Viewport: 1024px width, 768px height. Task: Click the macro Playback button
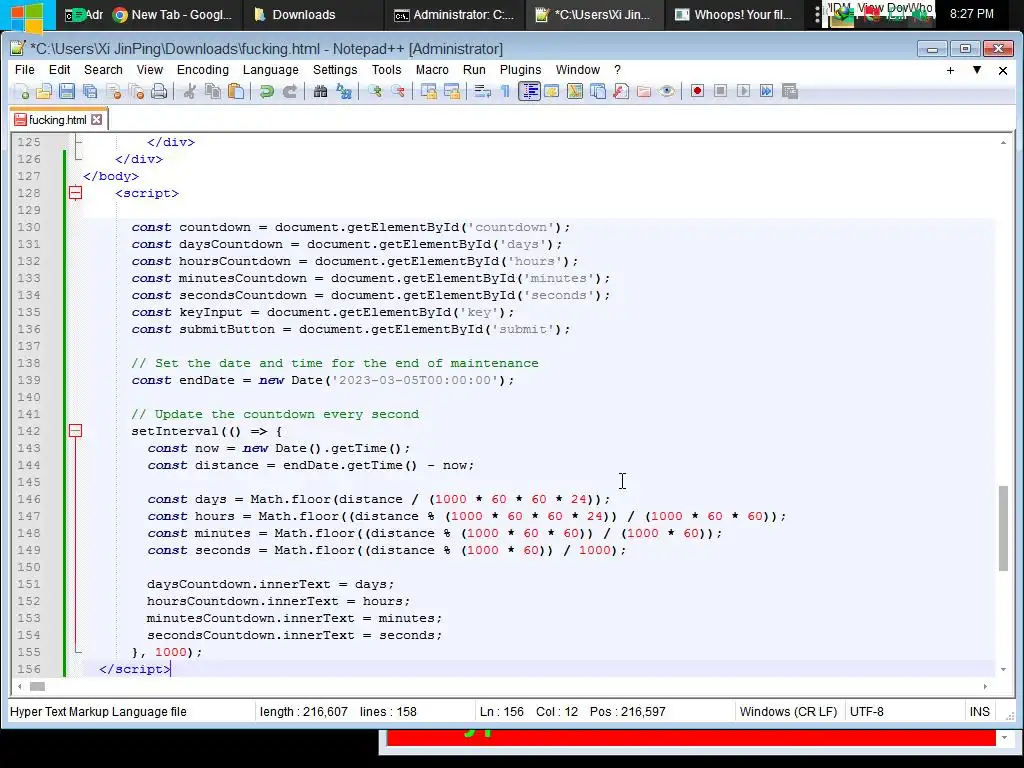point(743,91)
